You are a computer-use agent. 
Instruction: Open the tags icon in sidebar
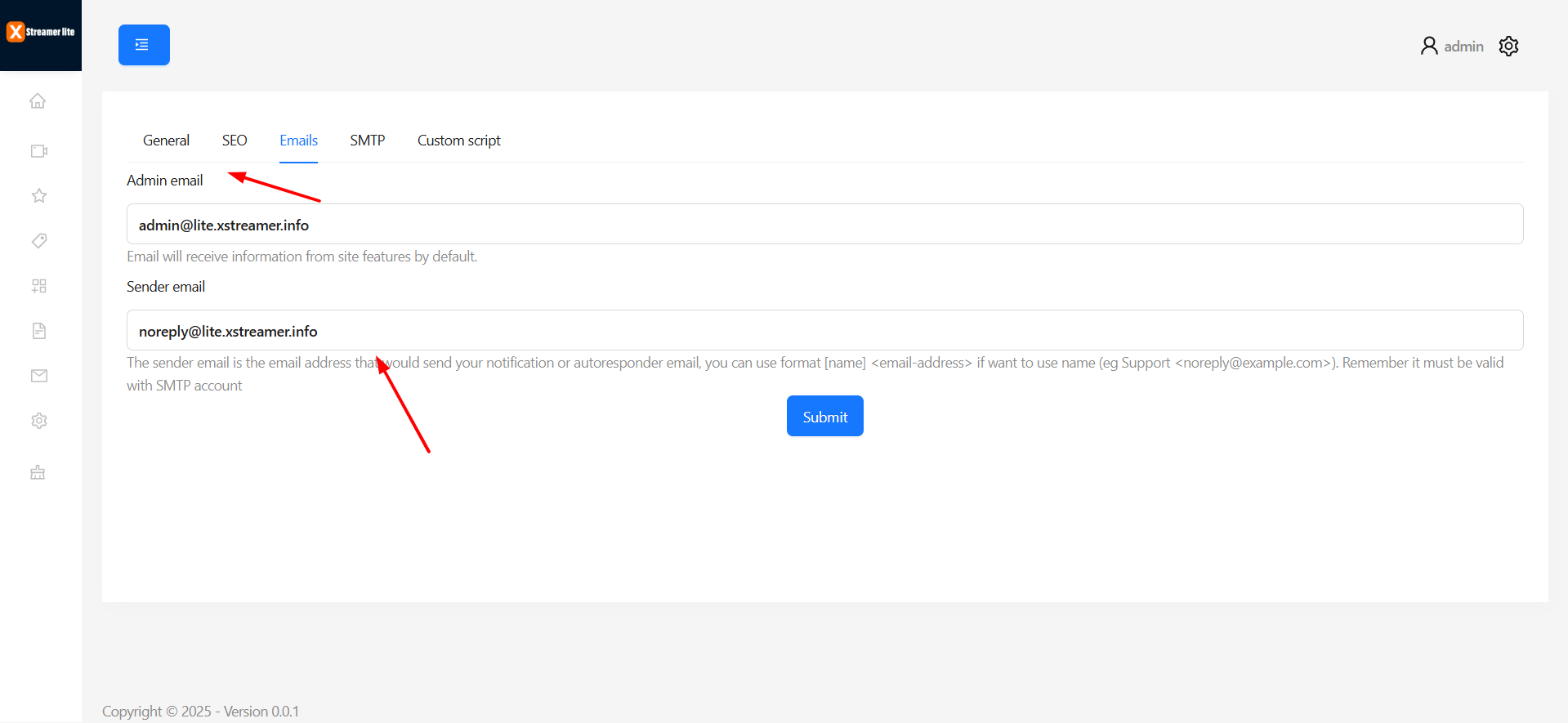pyautogui.click(x=39, y=240)
